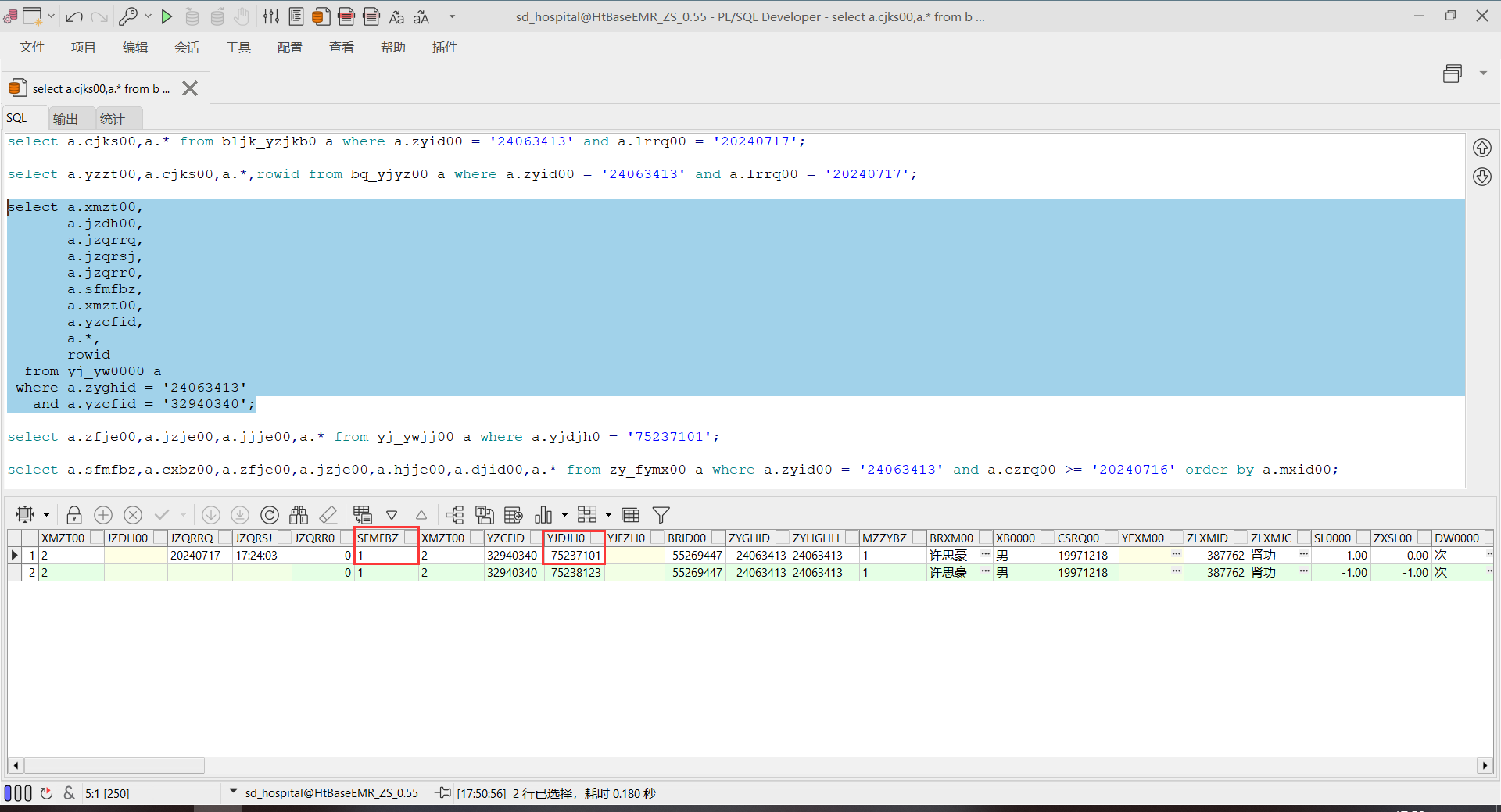Open the 文件 menu
This screenshot has height=812, width=1501.
pos(32,48)
